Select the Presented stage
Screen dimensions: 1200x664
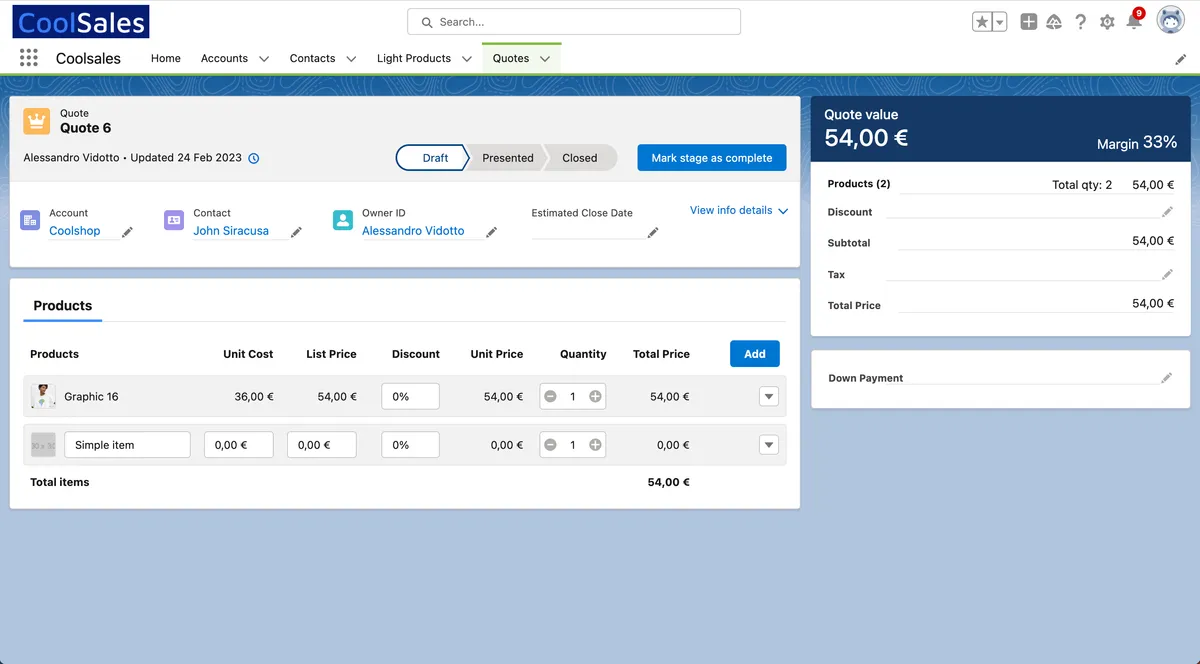click(508, 158)
